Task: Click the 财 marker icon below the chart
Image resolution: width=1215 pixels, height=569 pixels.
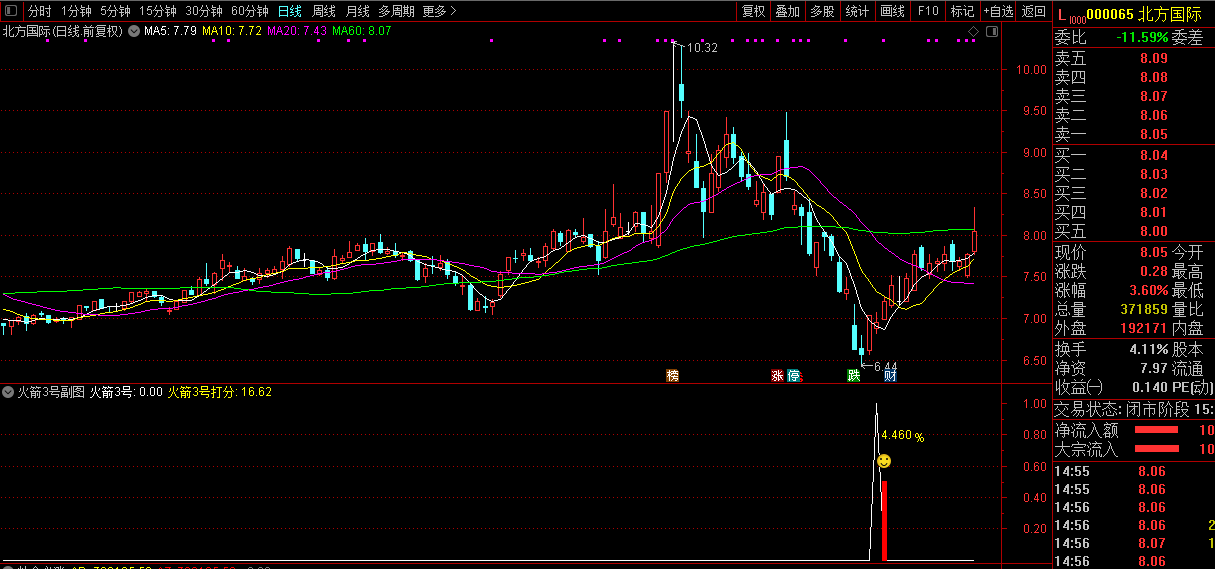Action: pyautogui.click(x=889, y=376)
